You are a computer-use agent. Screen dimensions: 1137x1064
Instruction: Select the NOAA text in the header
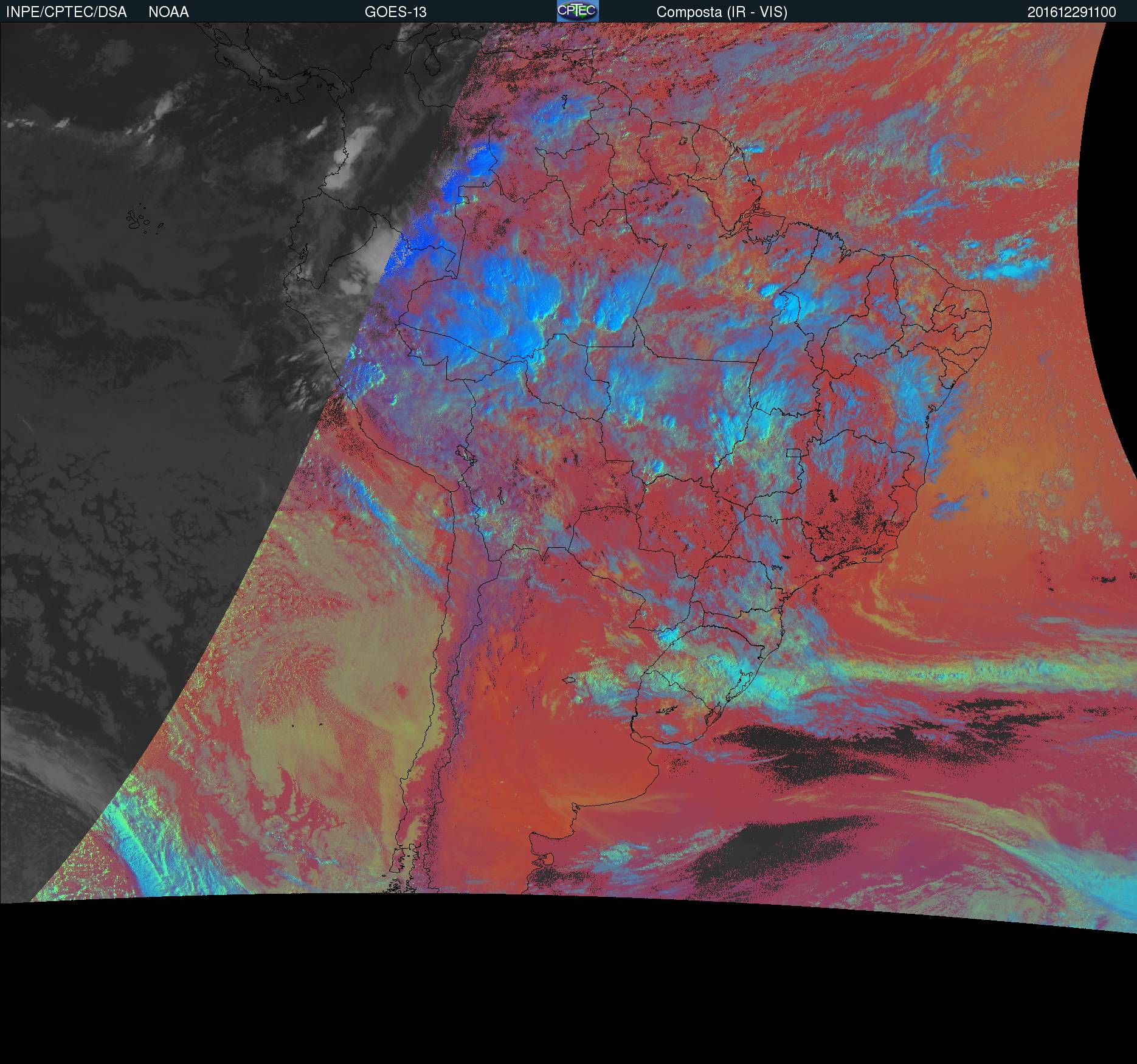pos(168,12)
